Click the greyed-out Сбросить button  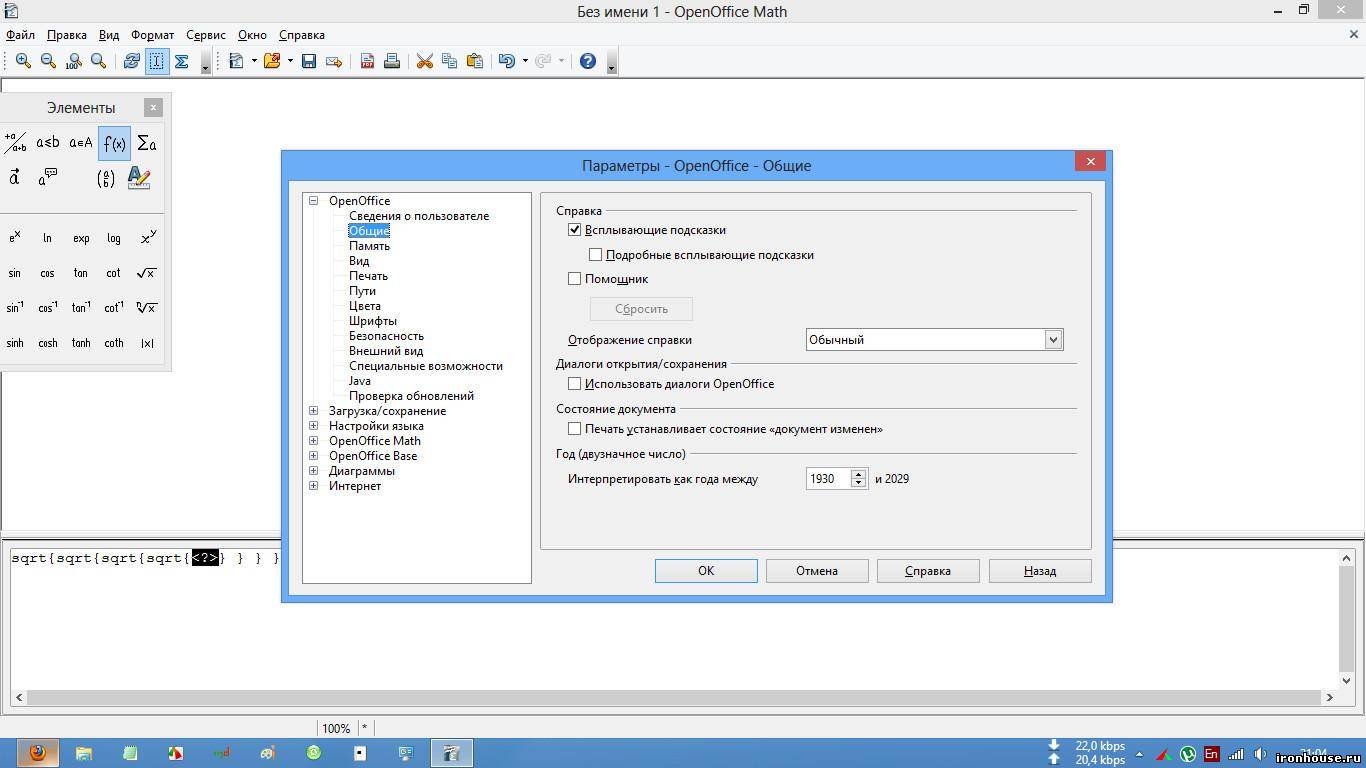641,309
